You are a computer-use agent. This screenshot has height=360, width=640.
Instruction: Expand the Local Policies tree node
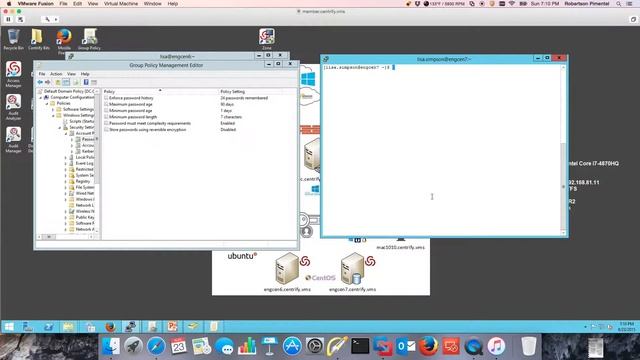coord(66,157)
